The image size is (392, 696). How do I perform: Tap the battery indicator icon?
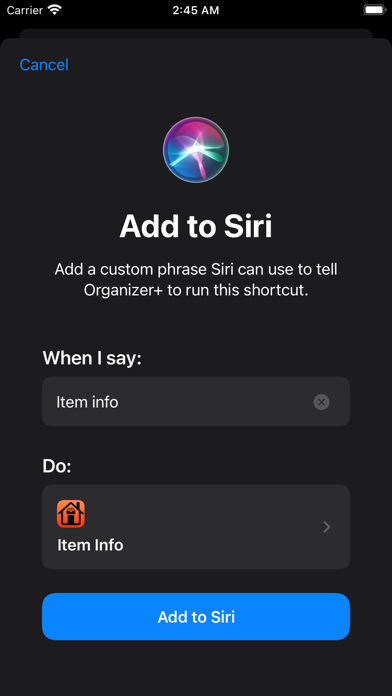(375, 10)
